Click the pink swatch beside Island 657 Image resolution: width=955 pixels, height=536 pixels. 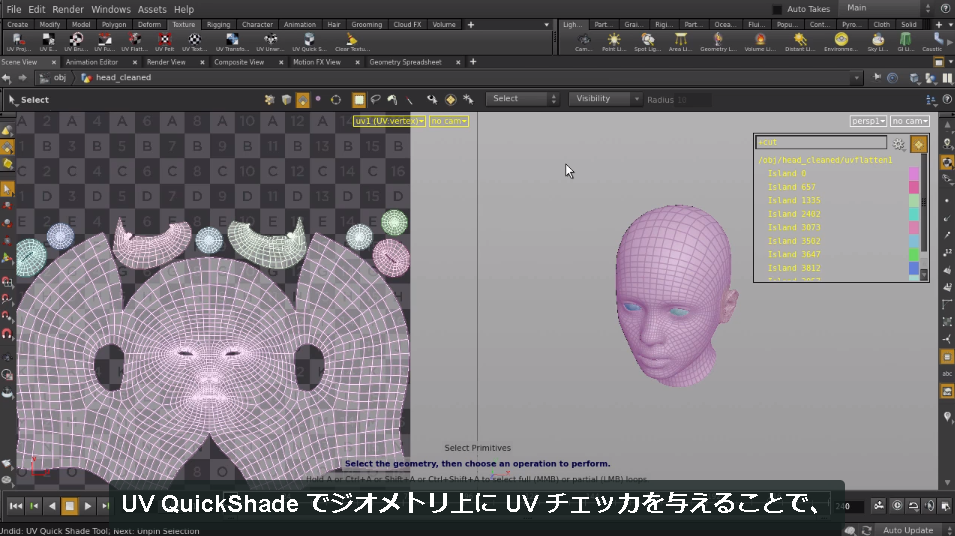(x=914, y=187)
